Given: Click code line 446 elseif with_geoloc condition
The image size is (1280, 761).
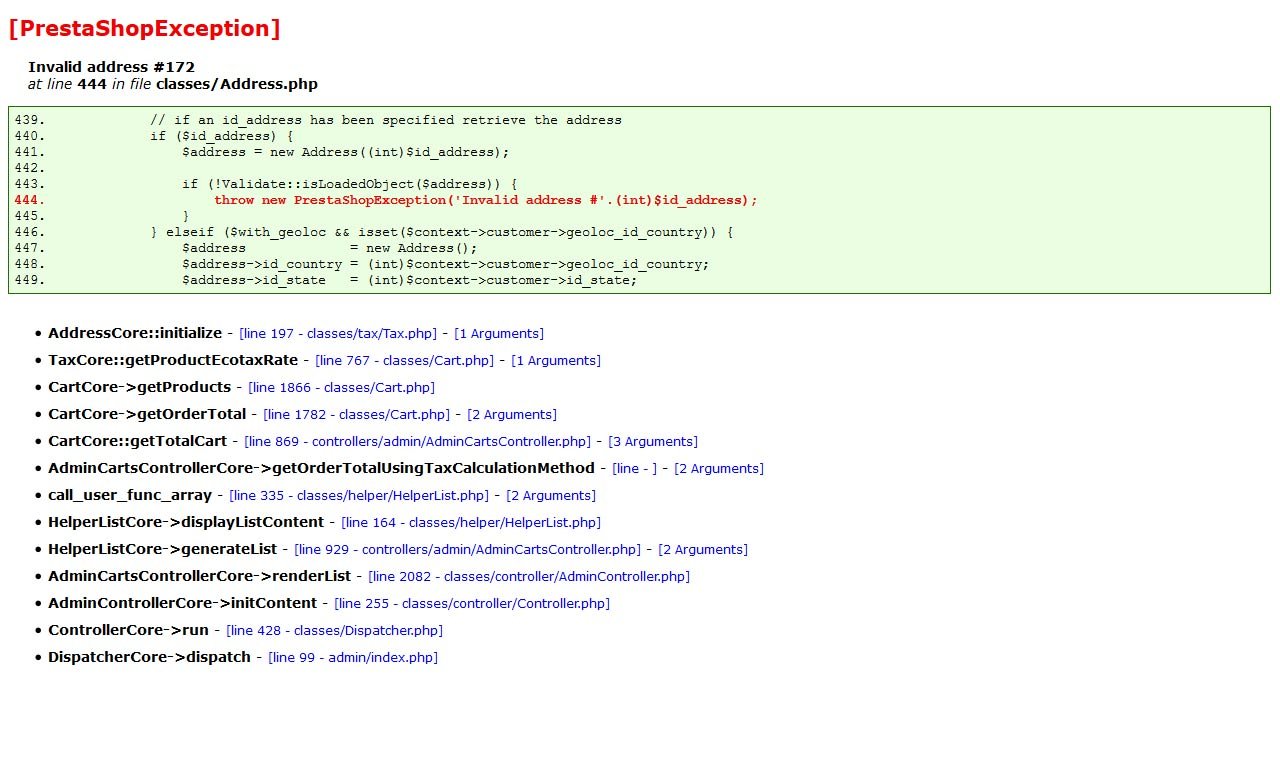Looking at the screenshot, I should tap(442, 232).
